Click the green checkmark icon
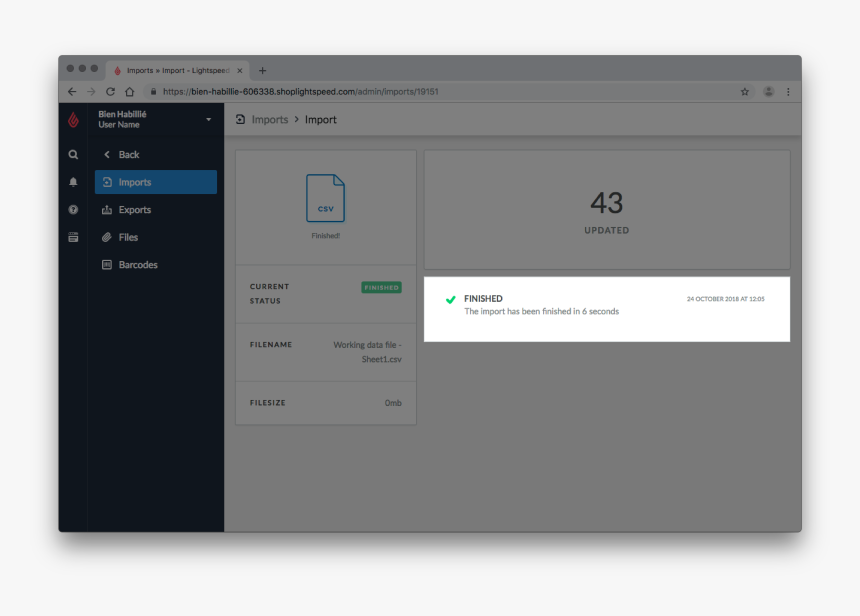860x616 pixels. [x=450, y=299]
